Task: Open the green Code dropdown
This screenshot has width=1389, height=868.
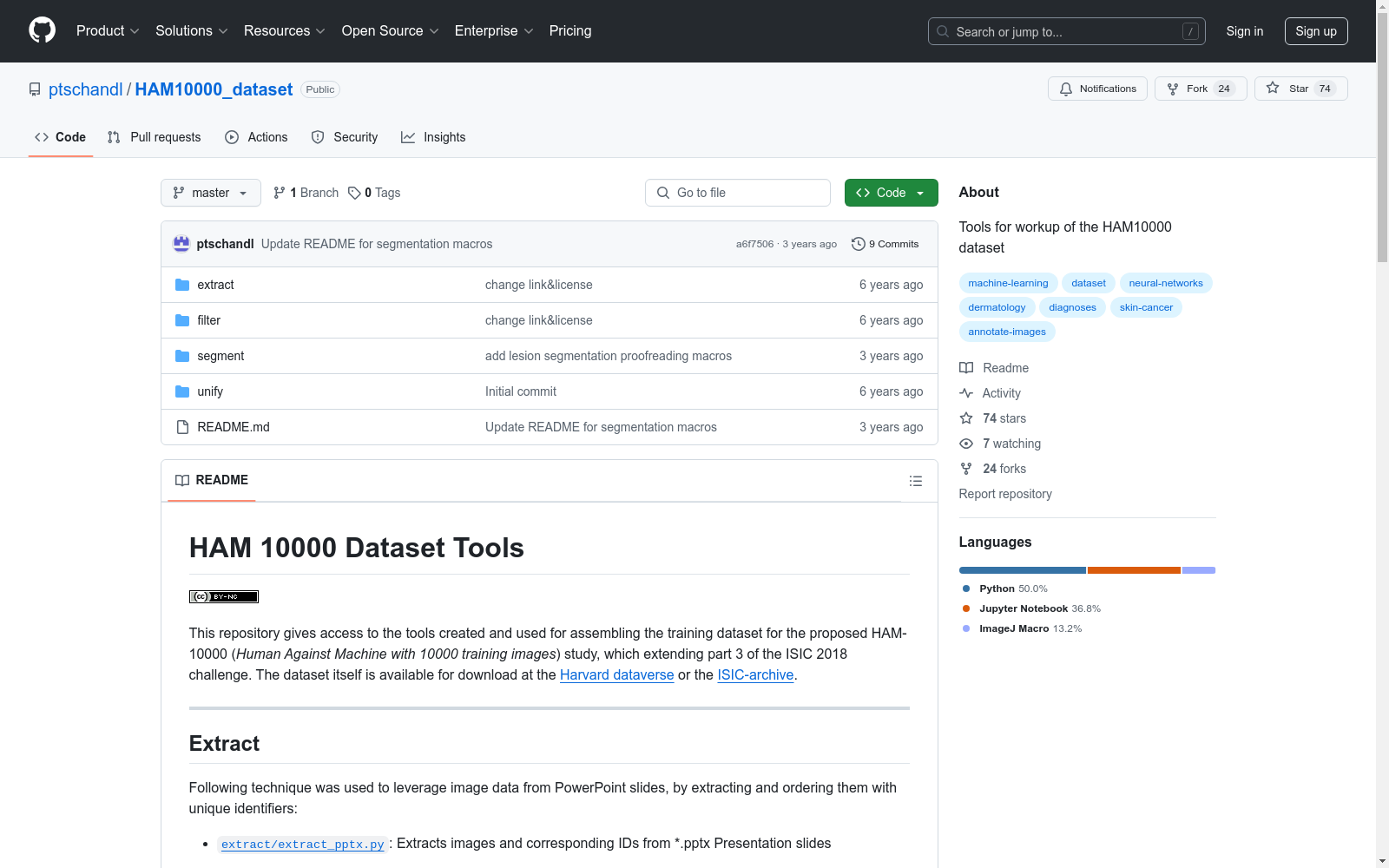Action: pyautogui.click(x=891, y=193)
